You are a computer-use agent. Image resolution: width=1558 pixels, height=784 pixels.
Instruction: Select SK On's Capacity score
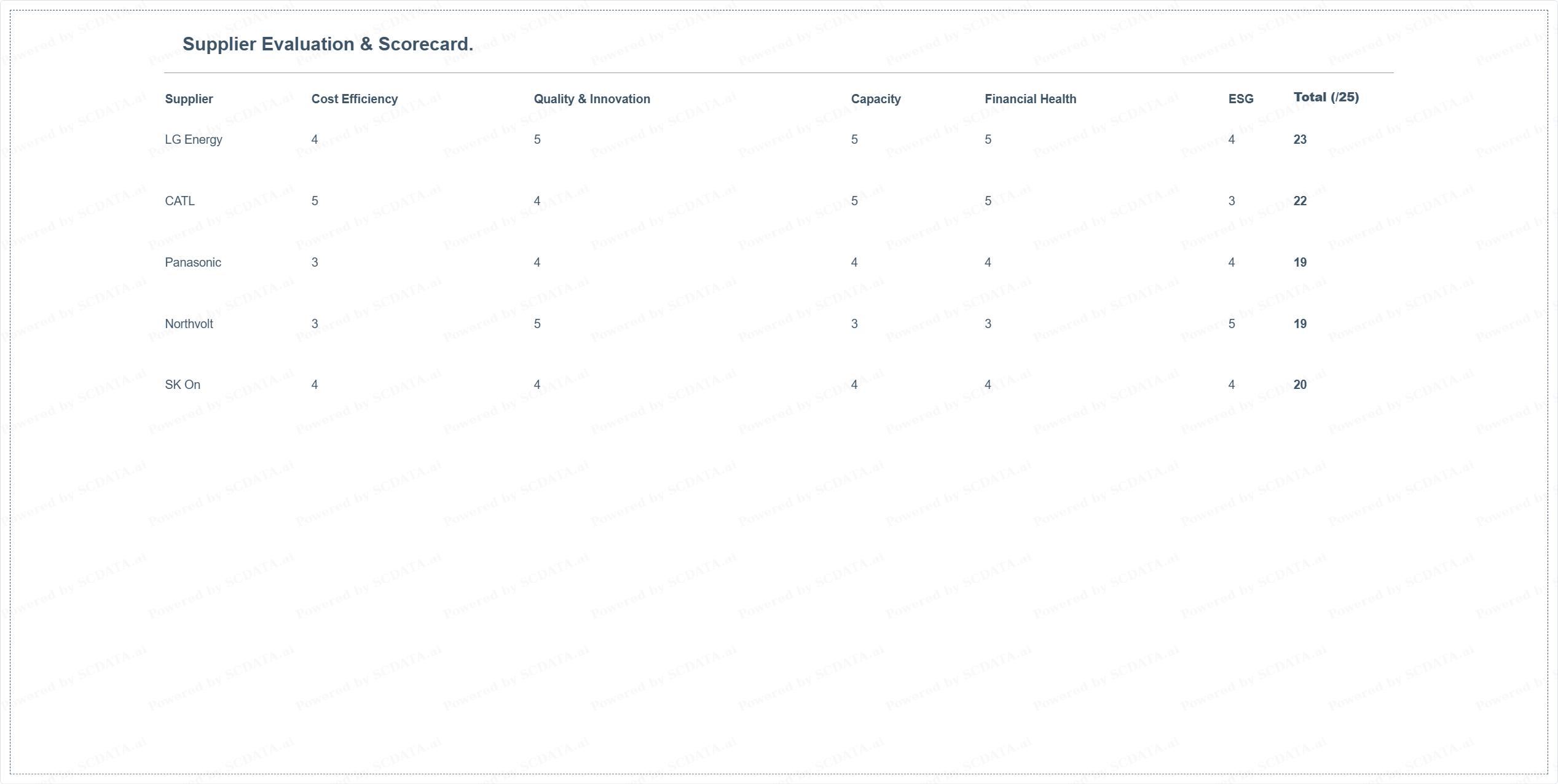pos(854,385)
